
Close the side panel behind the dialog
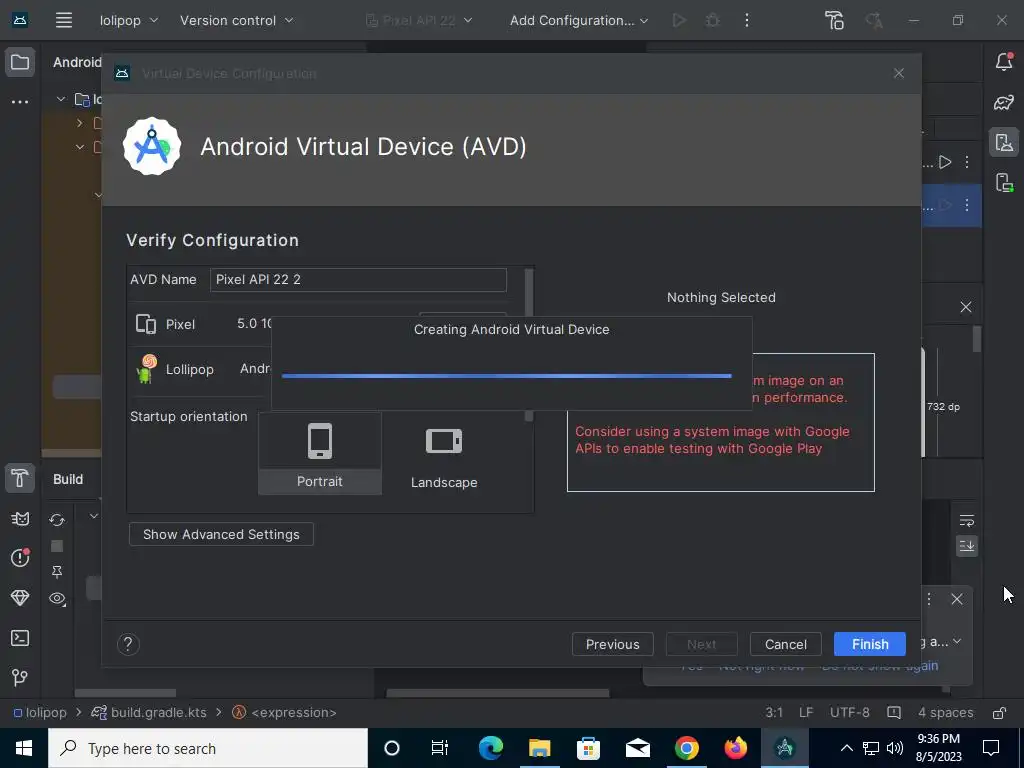point(966,307)
